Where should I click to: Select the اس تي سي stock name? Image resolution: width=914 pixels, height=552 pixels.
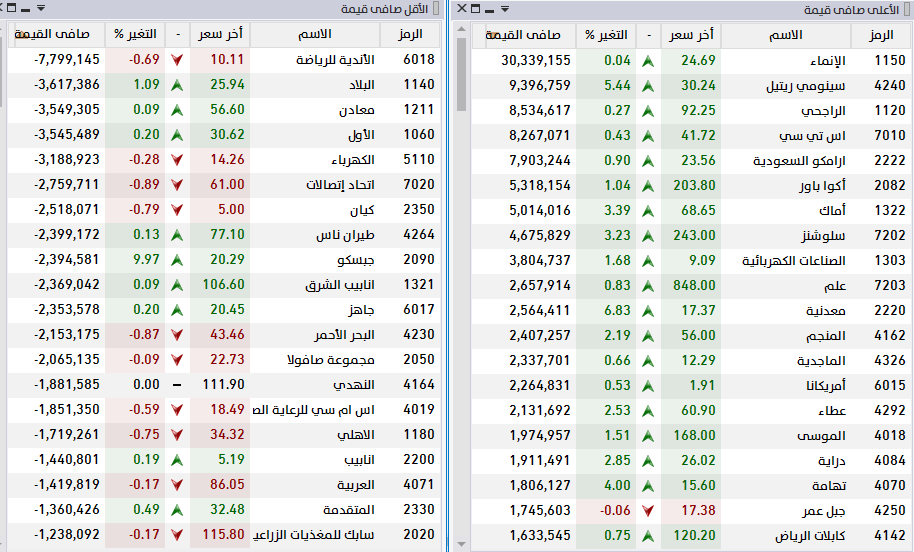(812, 136)
